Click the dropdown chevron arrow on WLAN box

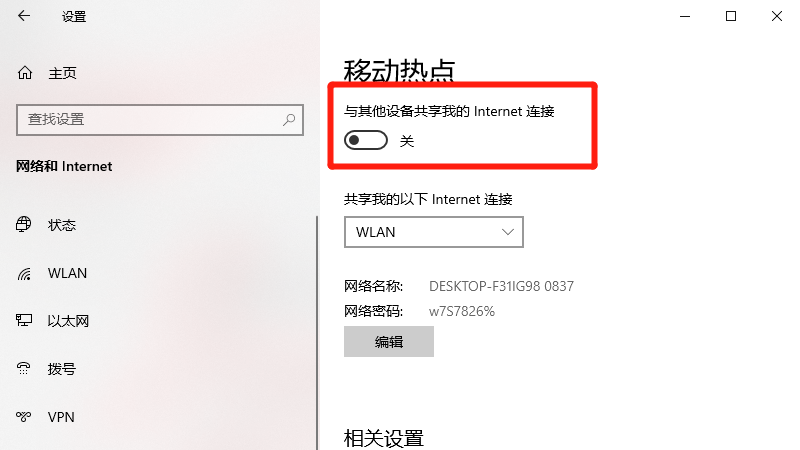tap(508, 232)
